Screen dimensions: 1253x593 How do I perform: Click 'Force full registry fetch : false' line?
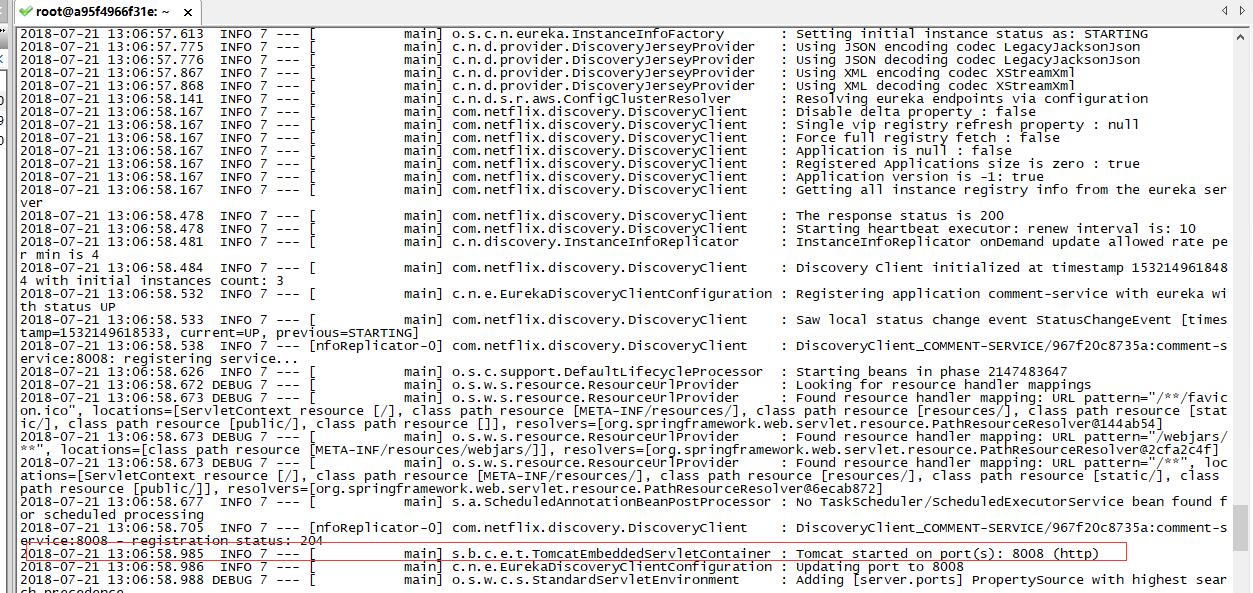[927, 138]
